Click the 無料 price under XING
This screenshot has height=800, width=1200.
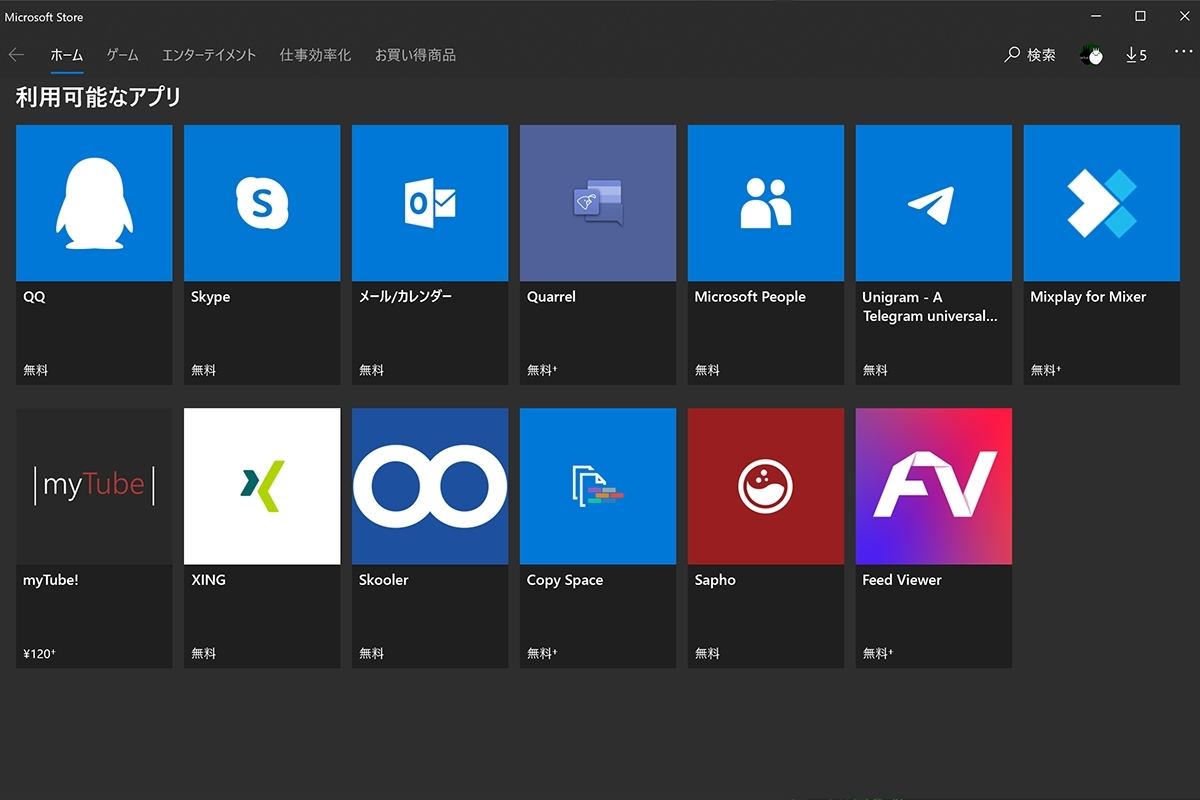204,653
